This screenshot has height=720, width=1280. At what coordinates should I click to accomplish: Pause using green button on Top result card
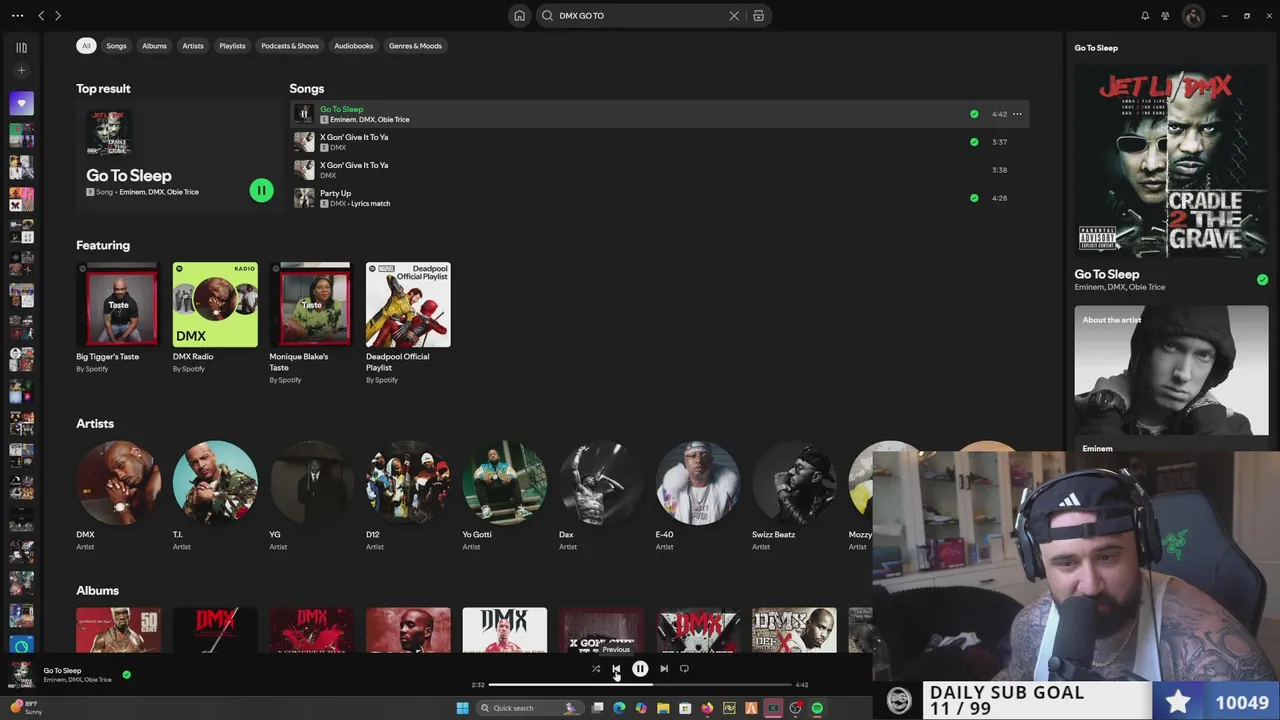click(x=261, y=190)
